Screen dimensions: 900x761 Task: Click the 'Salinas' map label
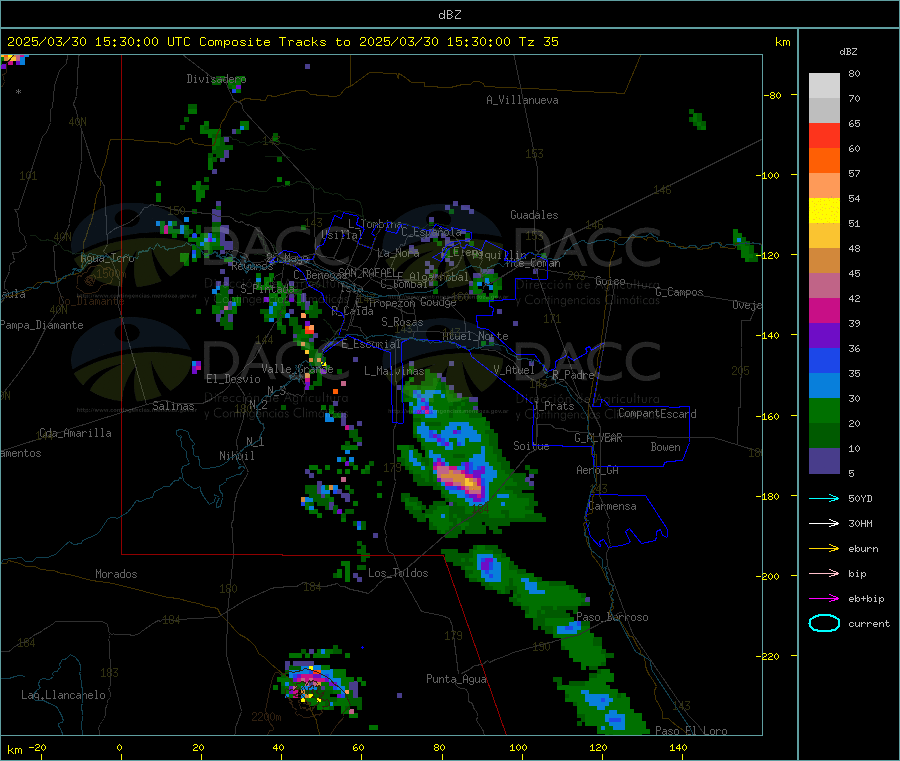tap(173, 406)
